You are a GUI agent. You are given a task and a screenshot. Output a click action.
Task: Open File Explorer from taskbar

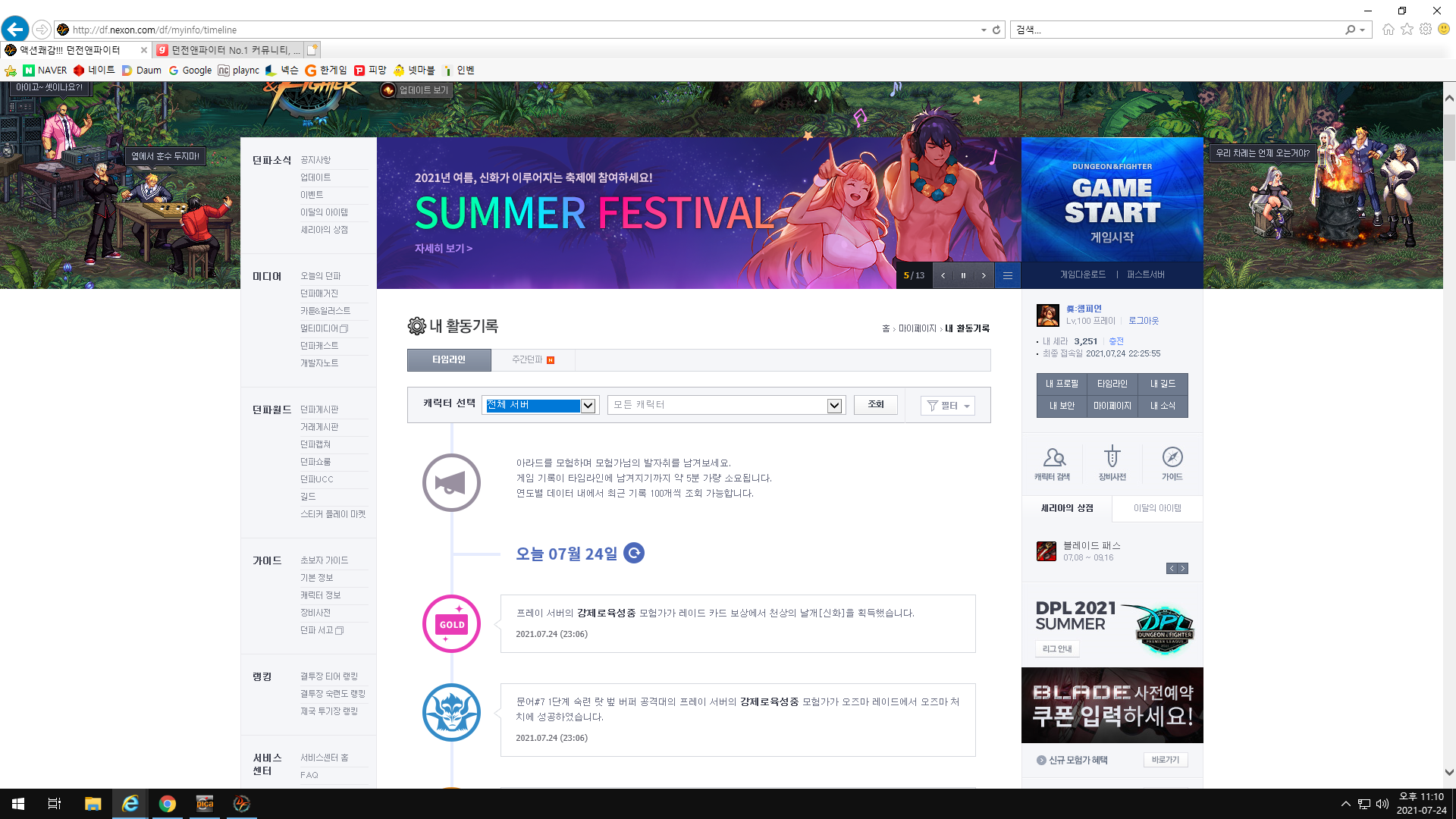coord(93,804)
